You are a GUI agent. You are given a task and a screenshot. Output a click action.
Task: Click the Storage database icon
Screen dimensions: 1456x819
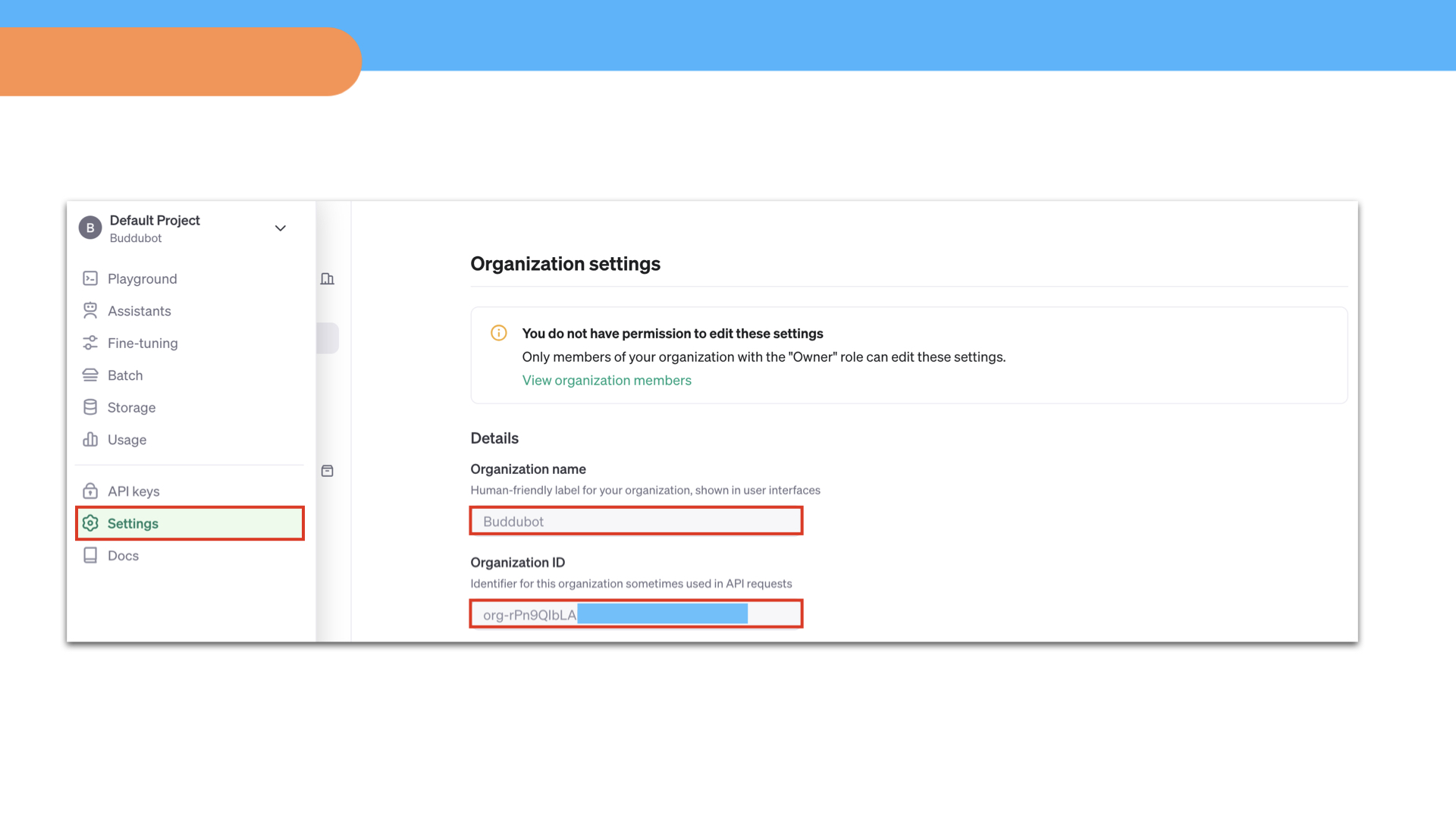(x=90, y=407)
